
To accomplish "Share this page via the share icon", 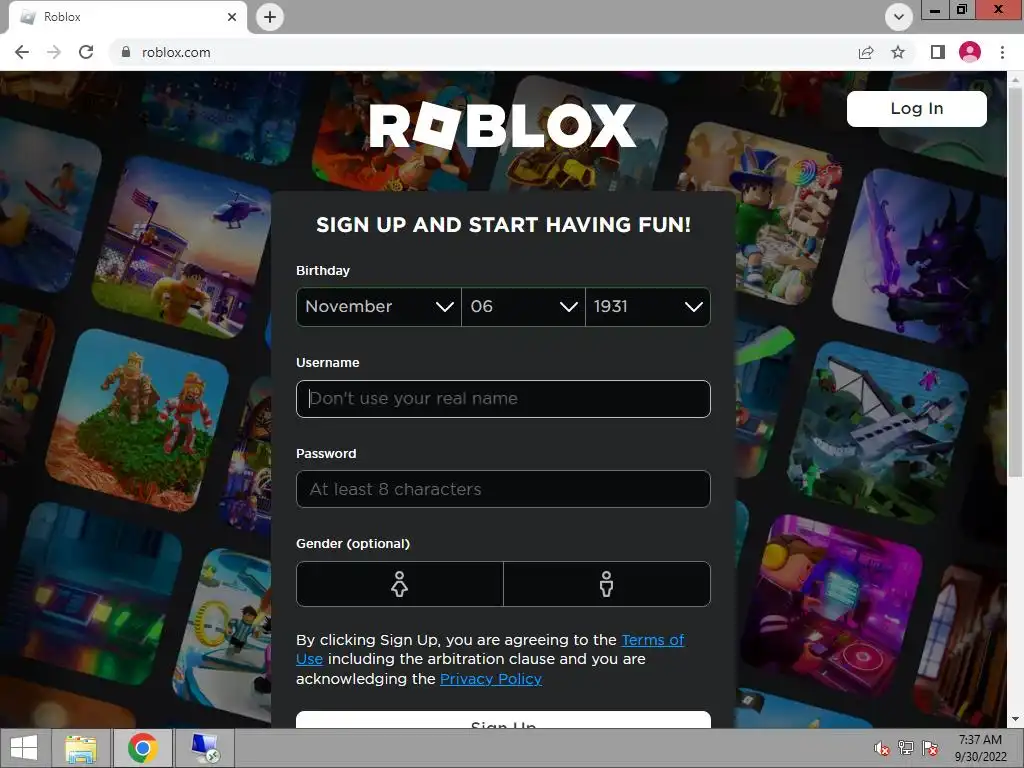I will tap(866, 52).
